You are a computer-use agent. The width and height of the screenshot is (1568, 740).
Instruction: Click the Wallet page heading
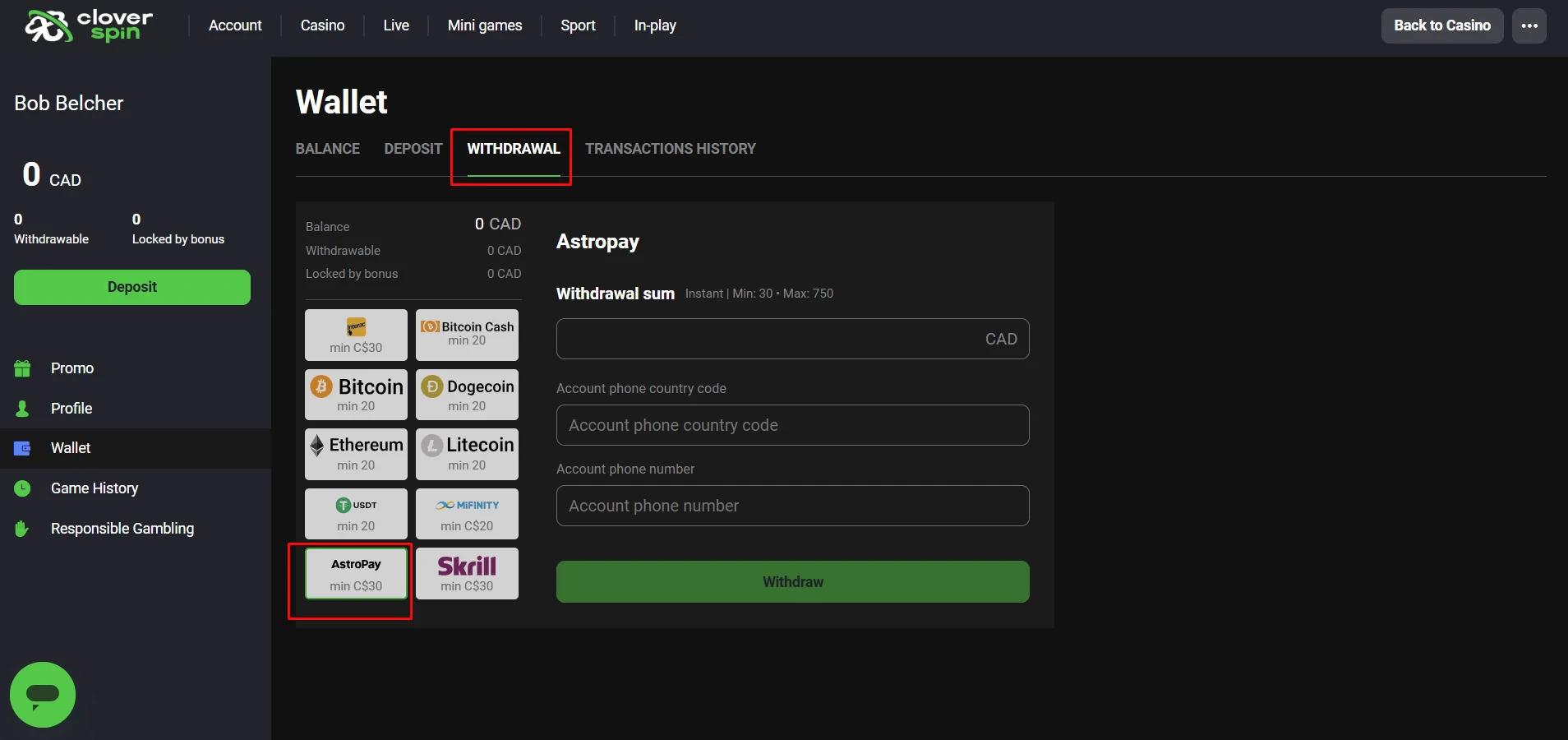click(342, 102)
